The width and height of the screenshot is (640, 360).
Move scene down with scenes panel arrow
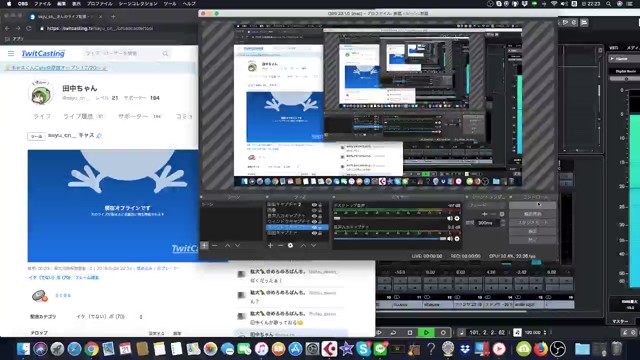point(238,245)
